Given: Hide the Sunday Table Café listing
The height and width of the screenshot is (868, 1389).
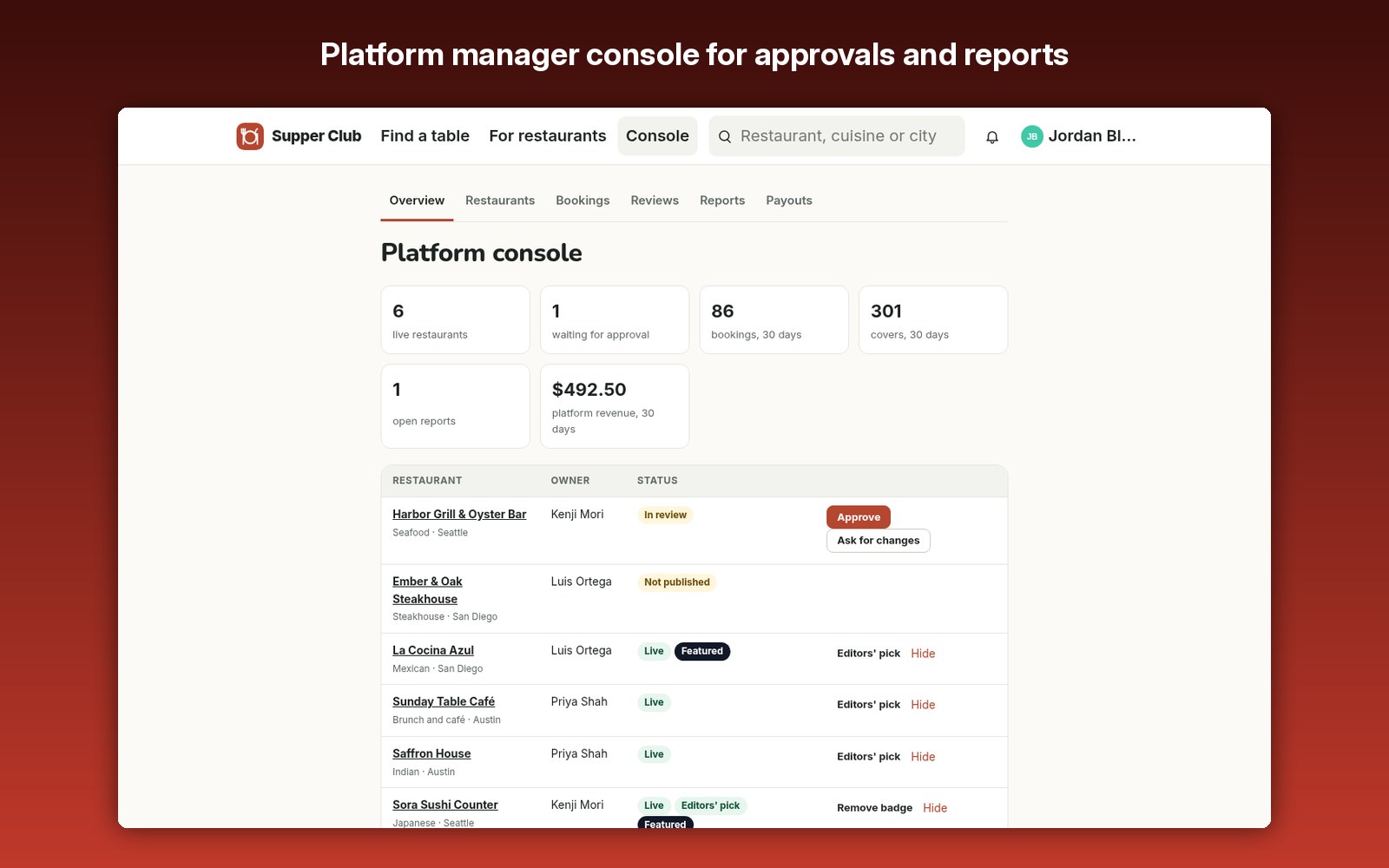Looking at the screenshot, I should [x=923, y=705].
